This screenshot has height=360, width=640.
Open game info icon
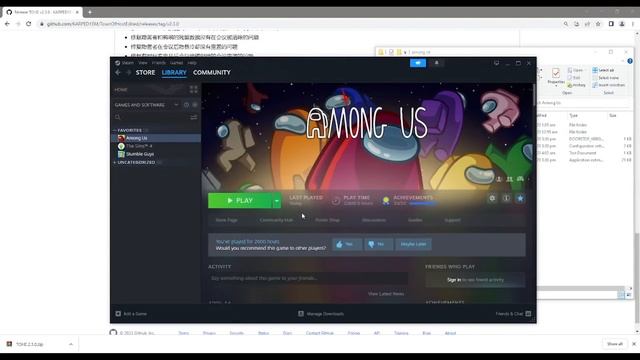tap(506, 198)
